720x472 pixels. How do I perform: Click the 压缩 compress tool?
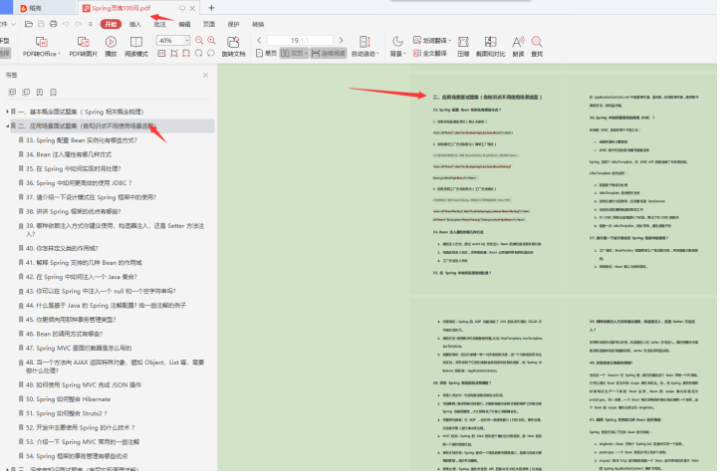click(x=463, y=47)
